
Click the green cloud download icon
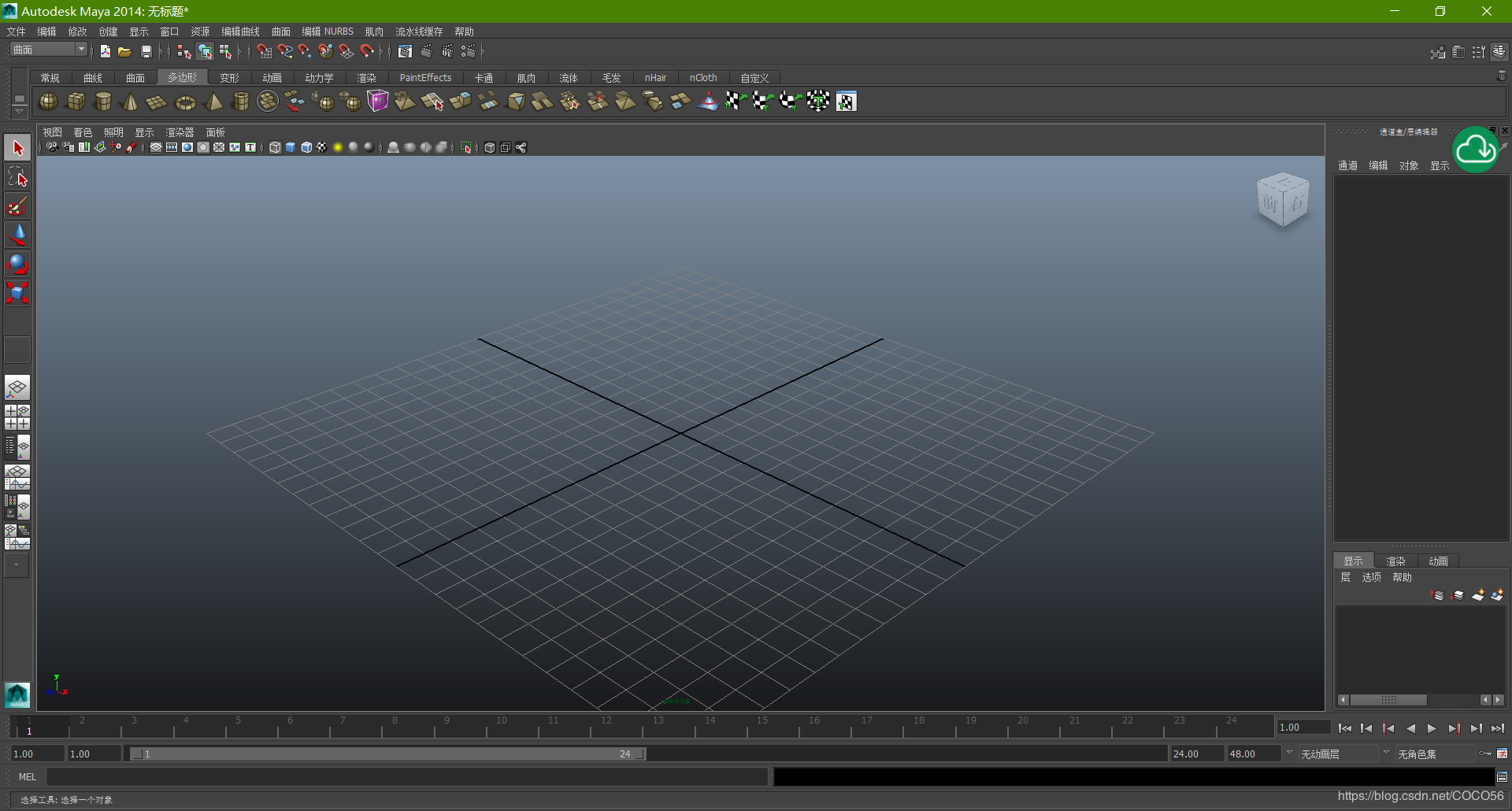pos(1475,149)
